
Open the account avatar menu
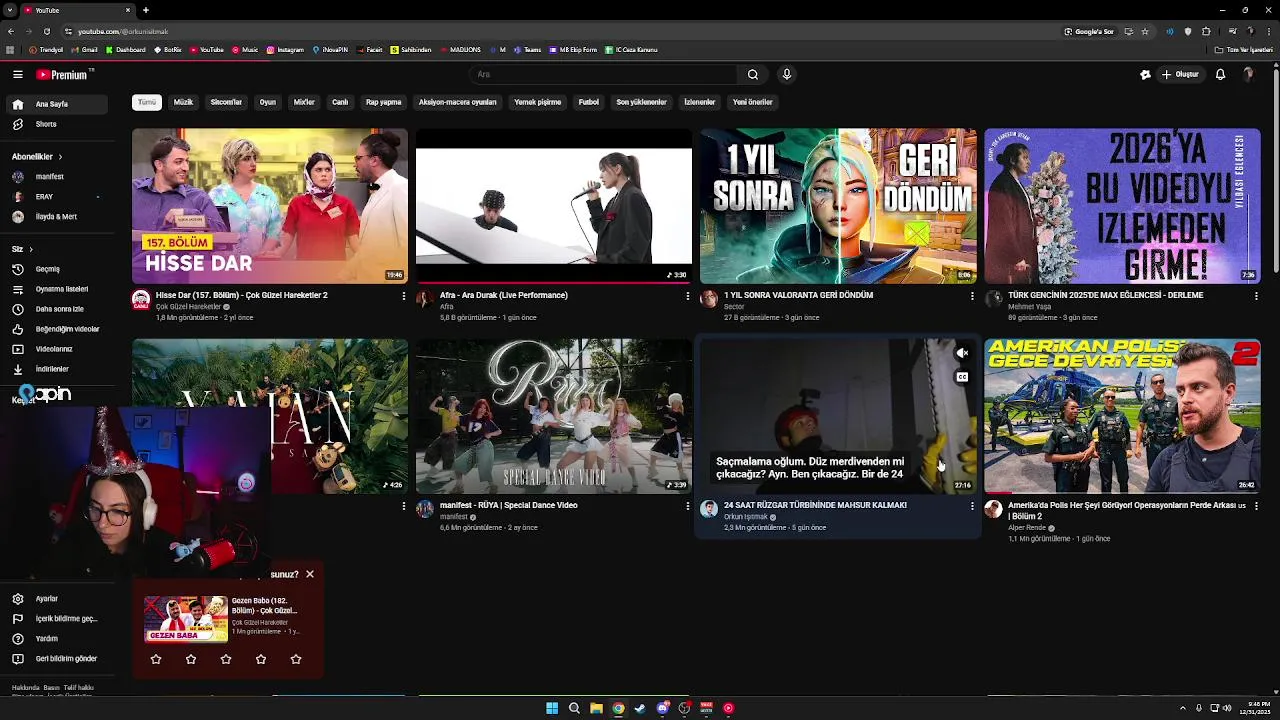[1248, 74]
